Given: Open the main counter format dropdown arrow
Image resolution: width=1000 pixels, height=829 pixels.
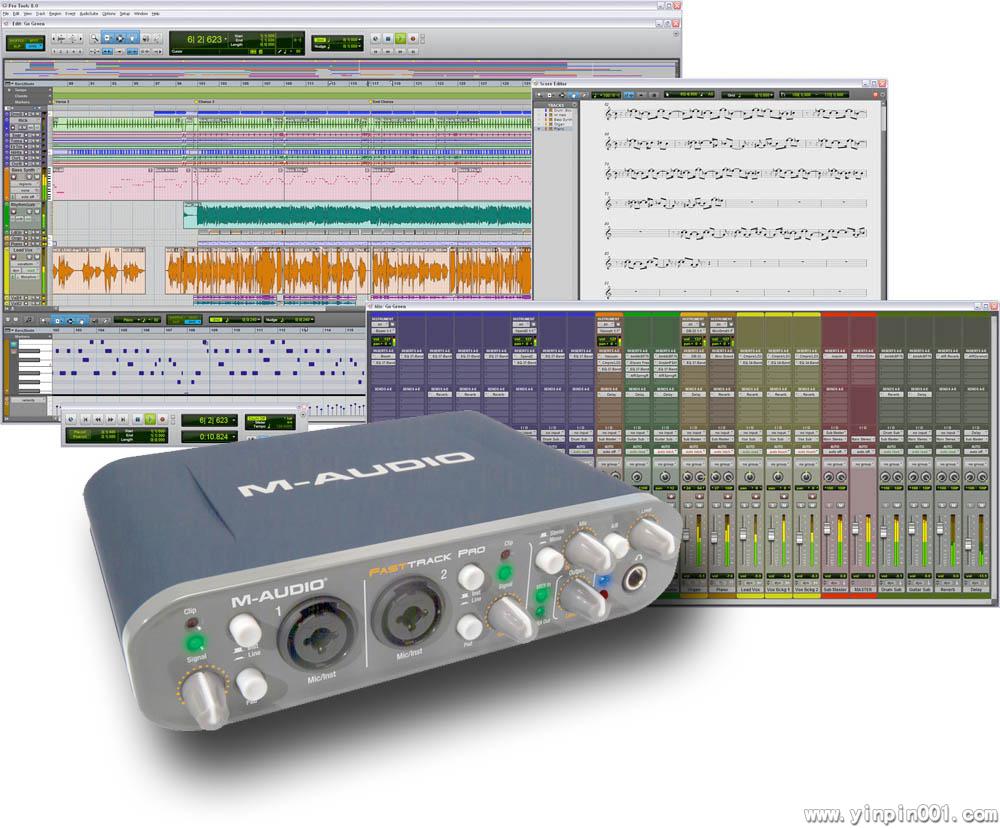Looking at the screenshot, I should tap(226, 39).
